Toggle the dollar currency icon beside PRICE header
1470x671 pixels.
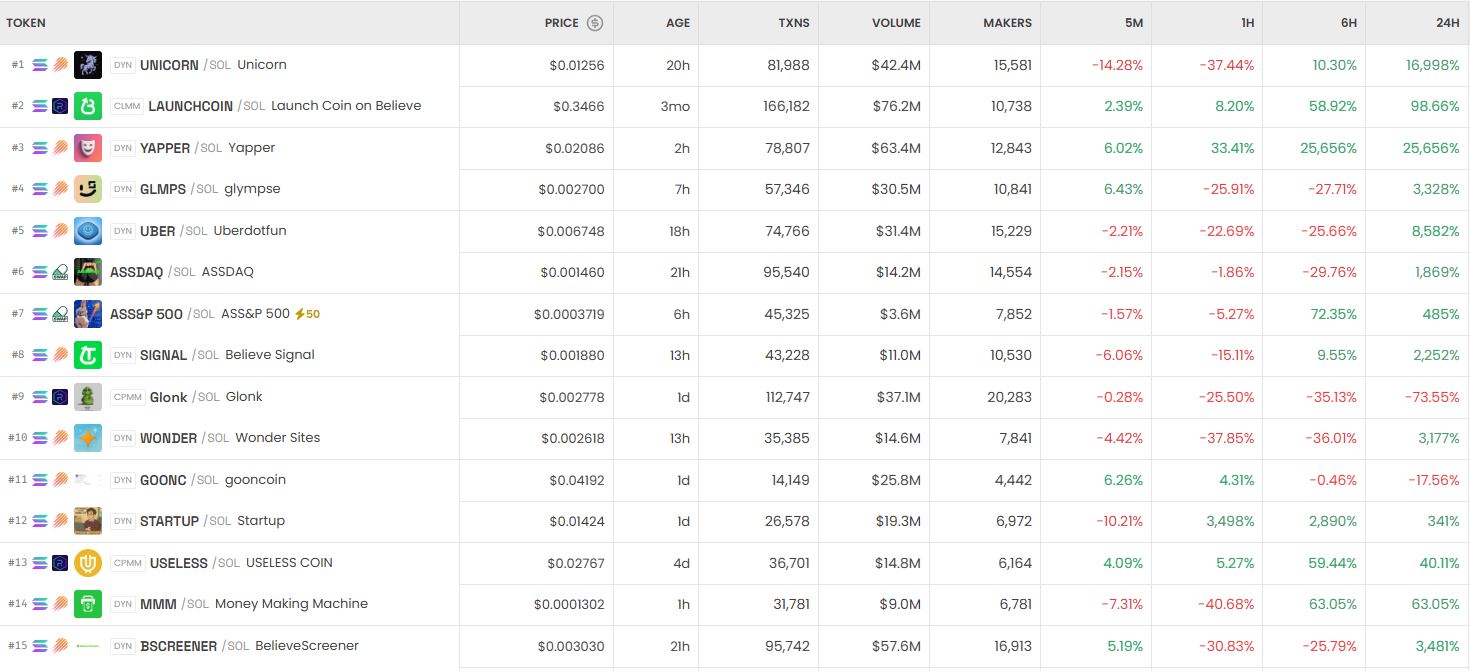coord(595,23)
